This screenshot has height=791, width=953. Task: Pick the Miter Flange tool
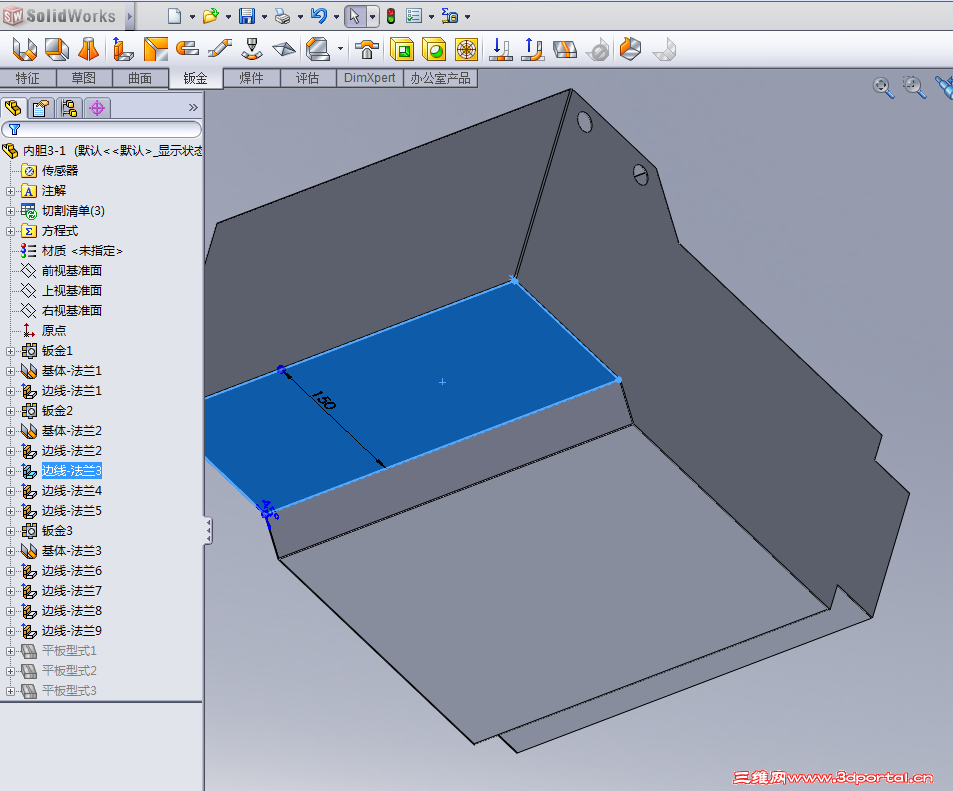pos(156,49)
